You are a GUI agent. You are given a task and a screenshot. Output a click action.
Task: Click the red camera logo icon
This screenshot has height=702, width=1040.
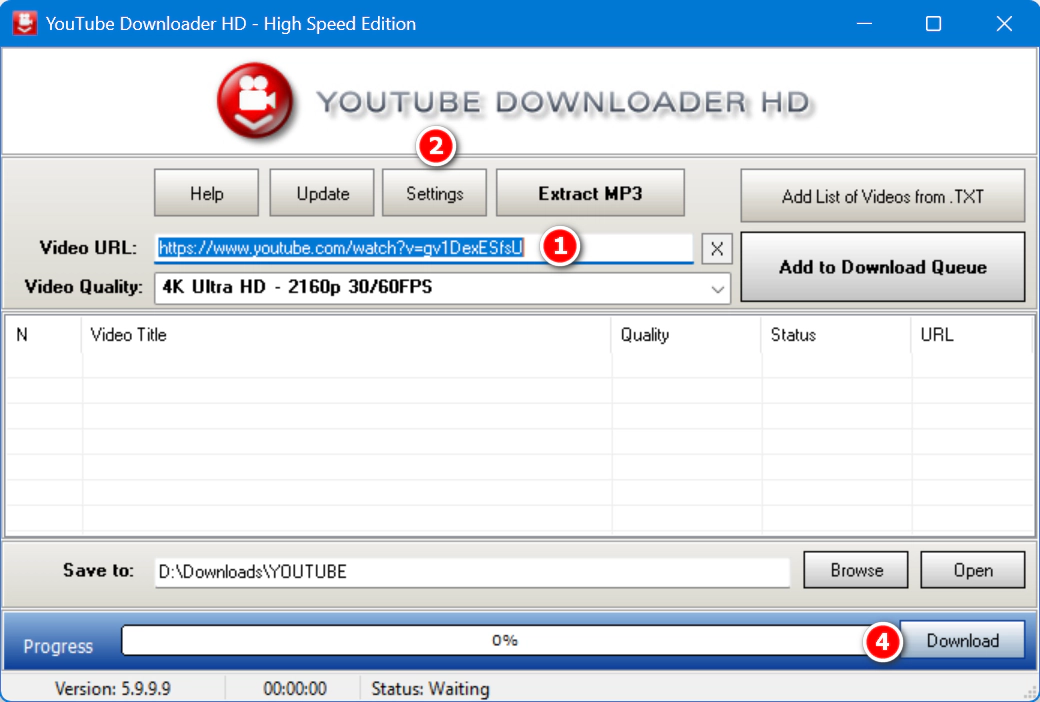(255, 101)
